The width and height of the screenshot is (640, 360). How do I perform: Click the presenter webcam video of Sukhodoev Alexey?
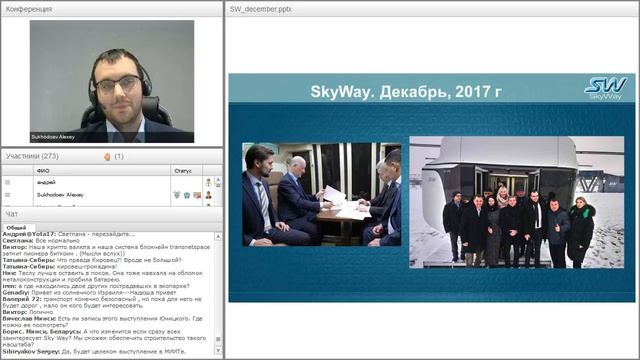coord(112,81)
